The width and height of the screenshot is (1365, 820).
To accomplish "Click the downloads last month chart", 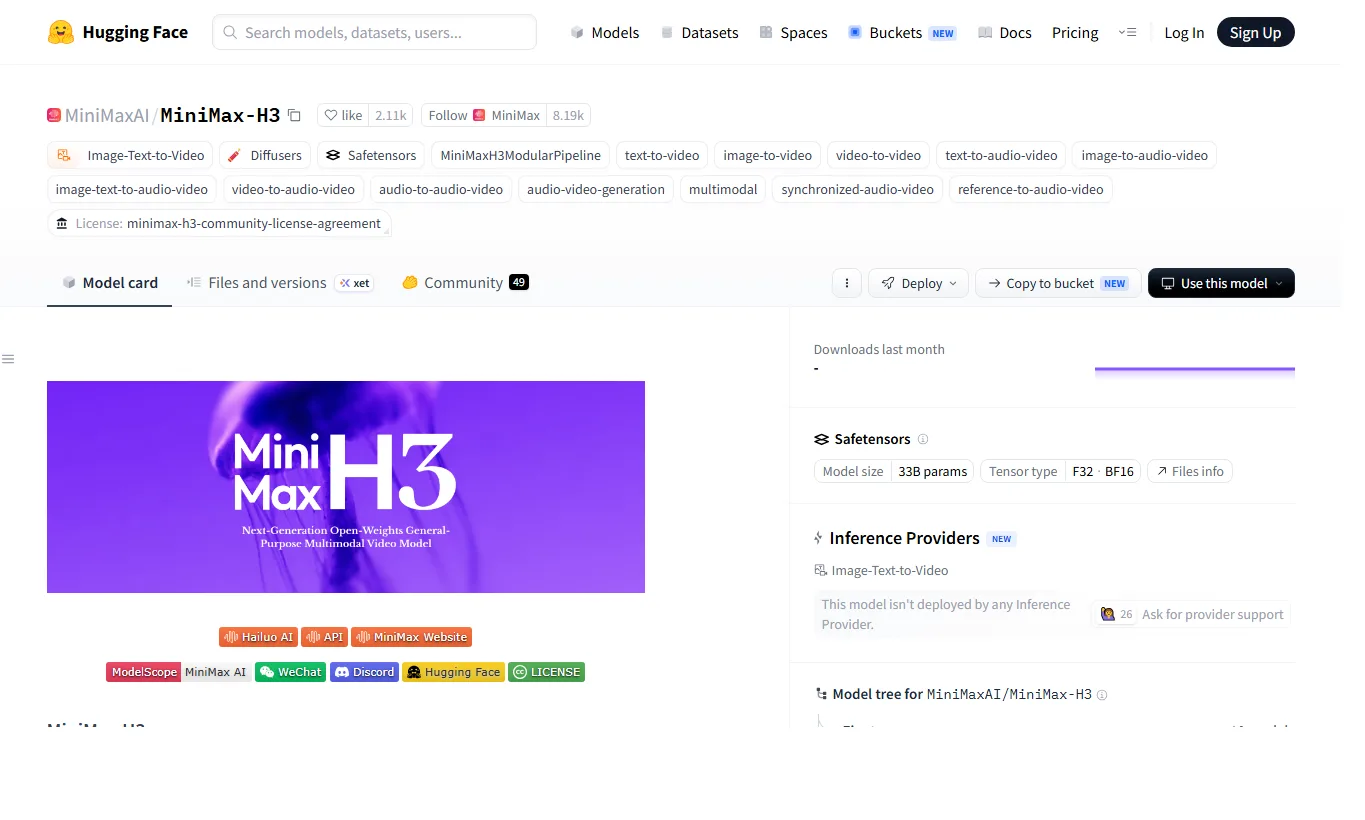I will pyautogui.click(x=1195, y=370).
